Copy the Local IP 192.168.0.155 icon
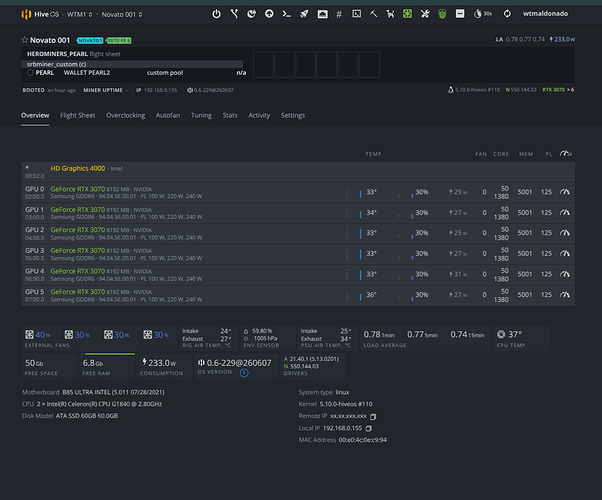The width and height of the screenshot is (602, 500). [x=368, y=428]
